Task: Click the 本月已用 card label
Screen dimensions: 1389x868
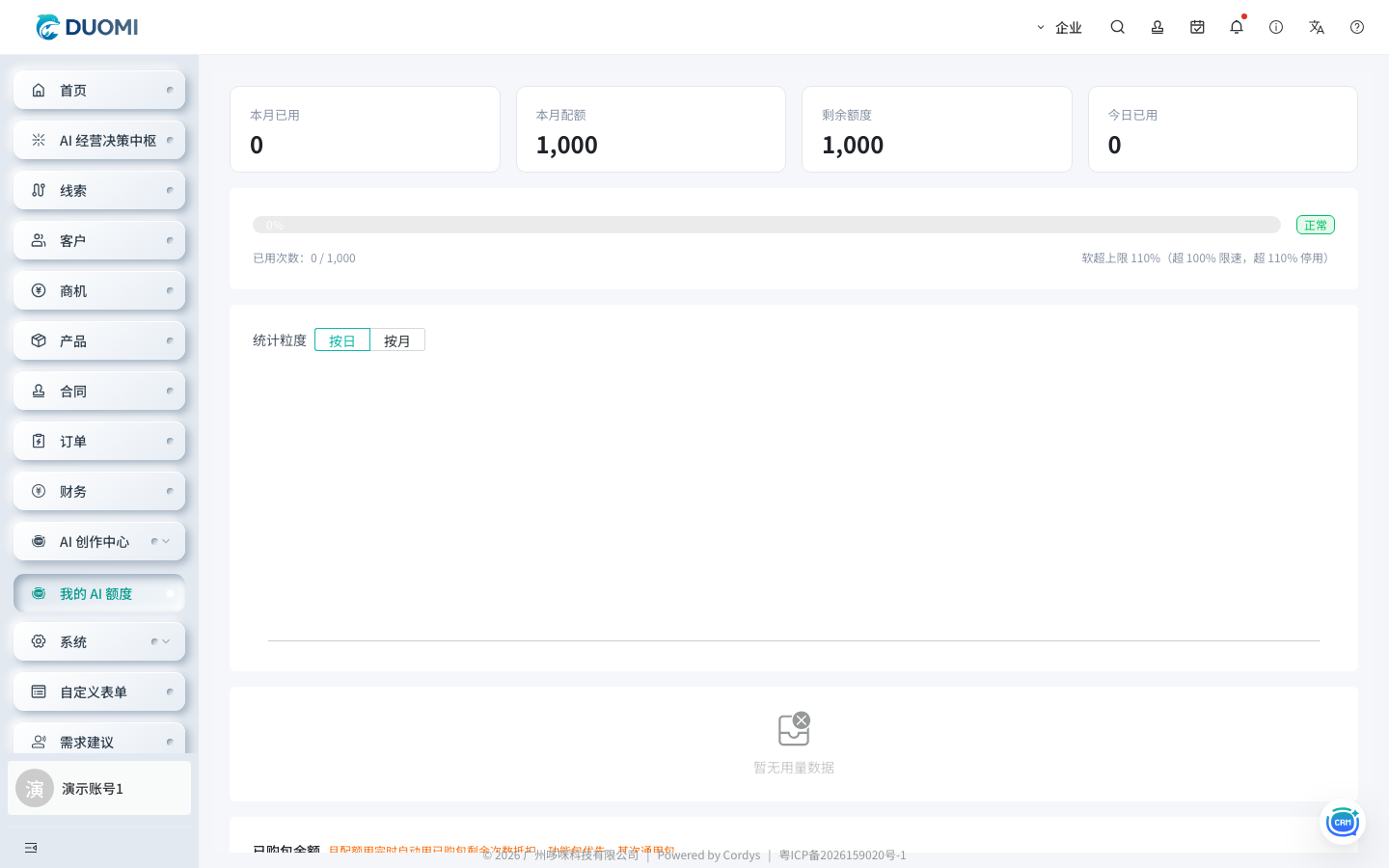Action: (275, 115)
